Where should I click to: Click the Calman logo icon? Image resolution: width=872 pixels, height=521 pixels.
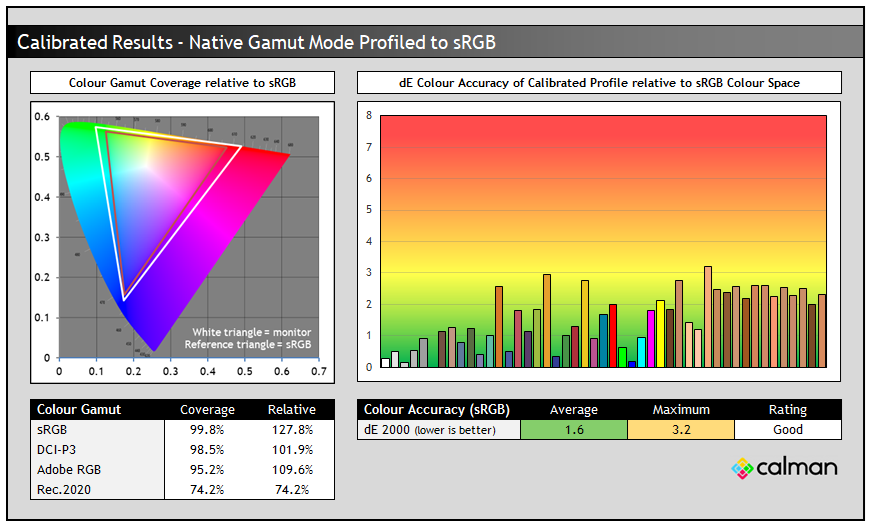point(742,468)
